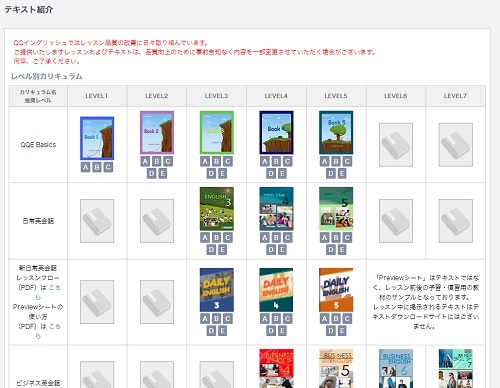Open the Daily English 4 cover

[276, 290]
